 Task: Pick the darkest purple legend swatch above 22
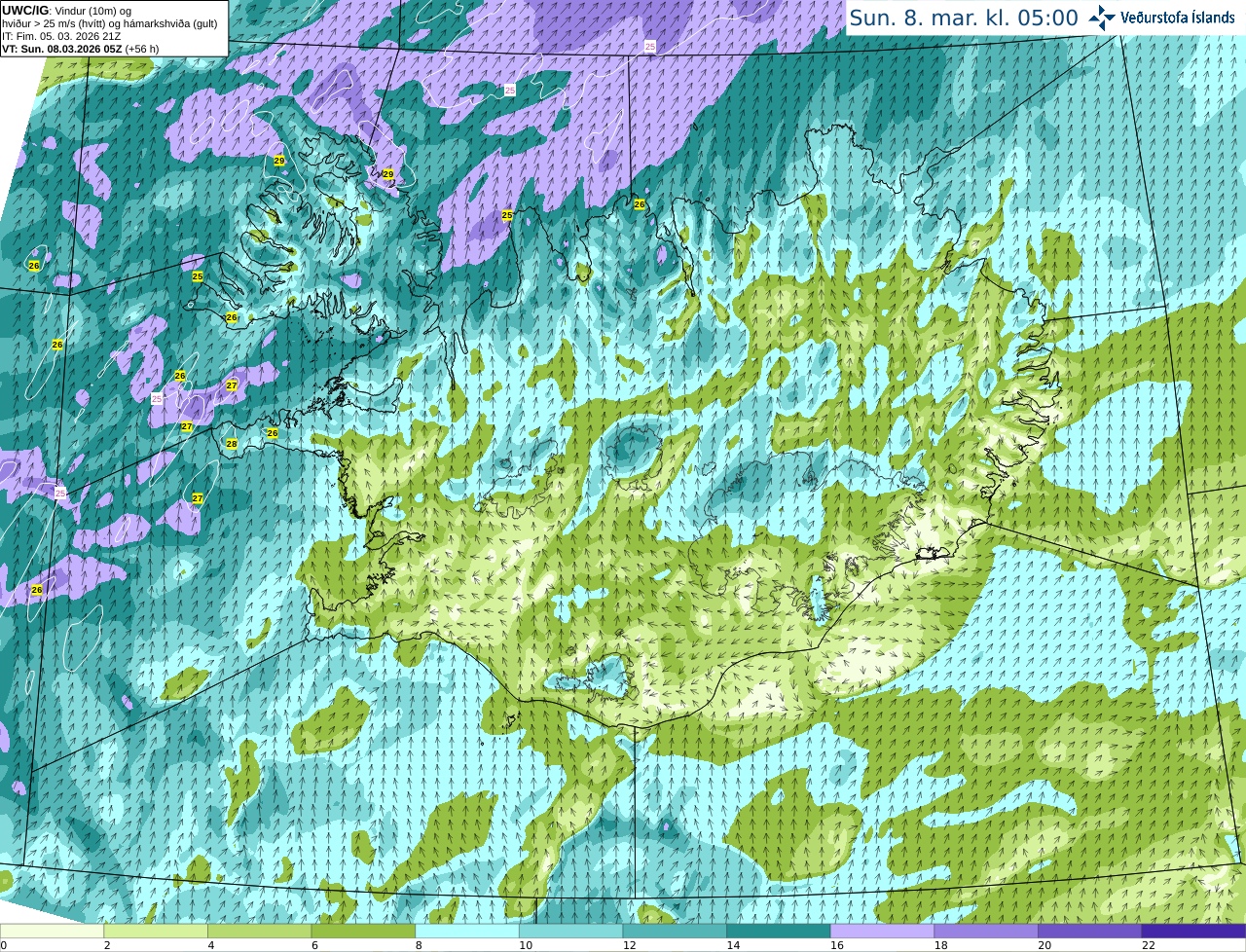(1194, 932)
